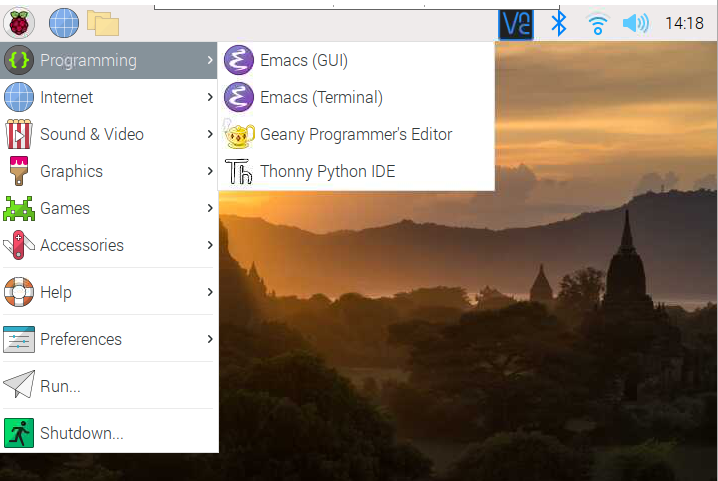Launch Emacs (Terminal) from Programming submenu
This screenshot has height=481, width=718.
click(x=356, y=97)
